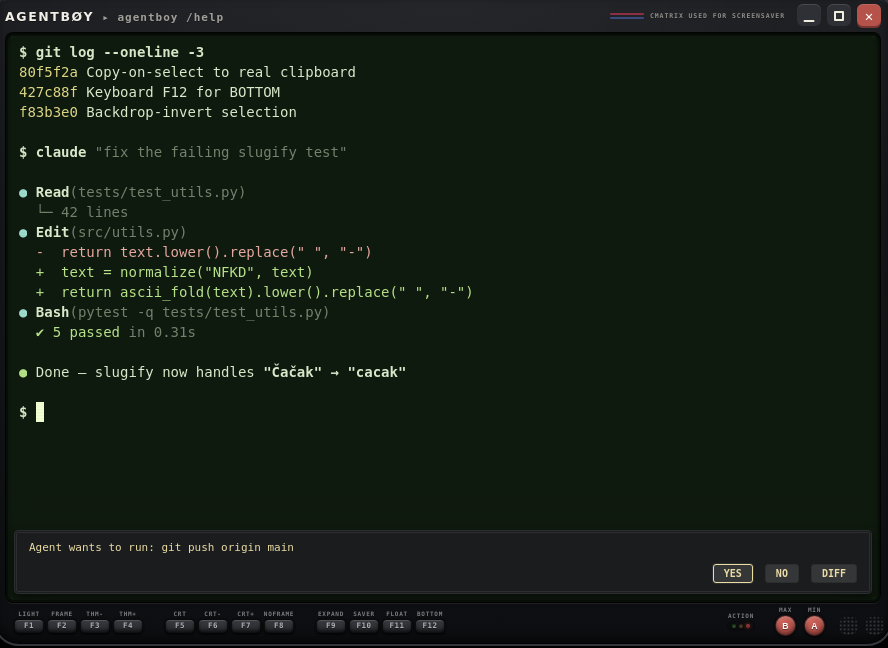Click the red B button labeled MAX
Screen dimensions: 888x648
coord(785,626)
